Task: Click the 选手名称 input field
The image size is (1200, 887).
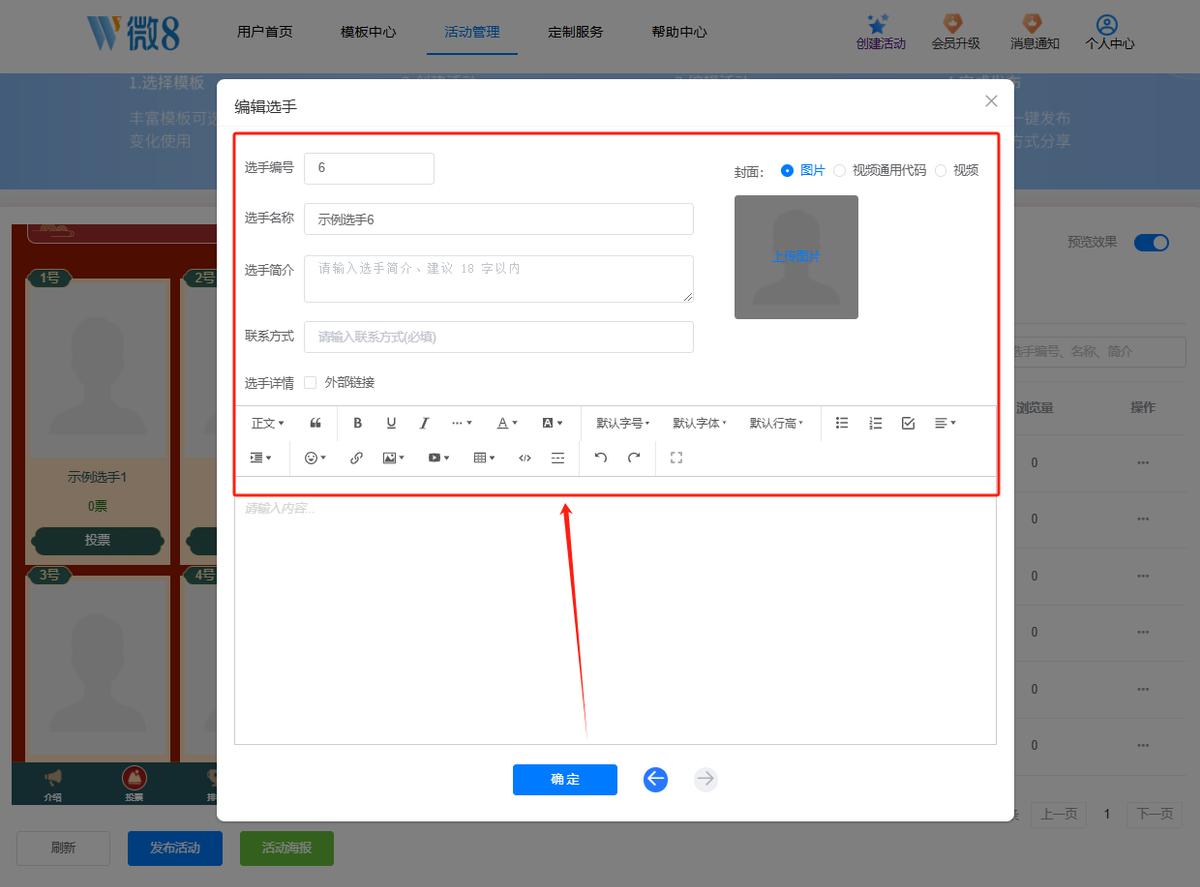Action: (498, 219)
